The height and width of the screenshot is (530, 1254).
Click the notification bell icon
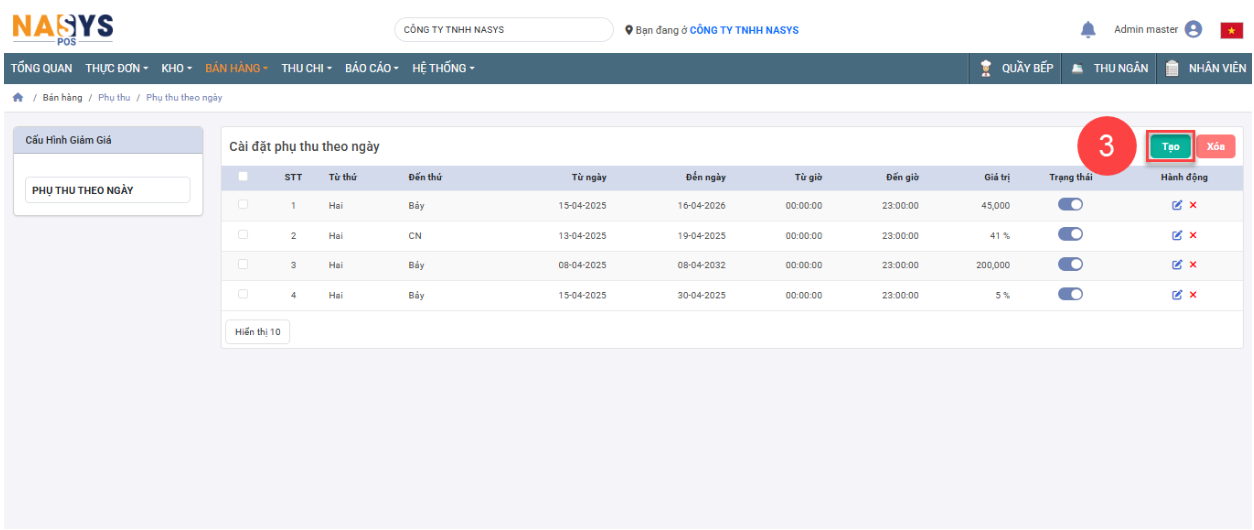[x=1088, y=30]
